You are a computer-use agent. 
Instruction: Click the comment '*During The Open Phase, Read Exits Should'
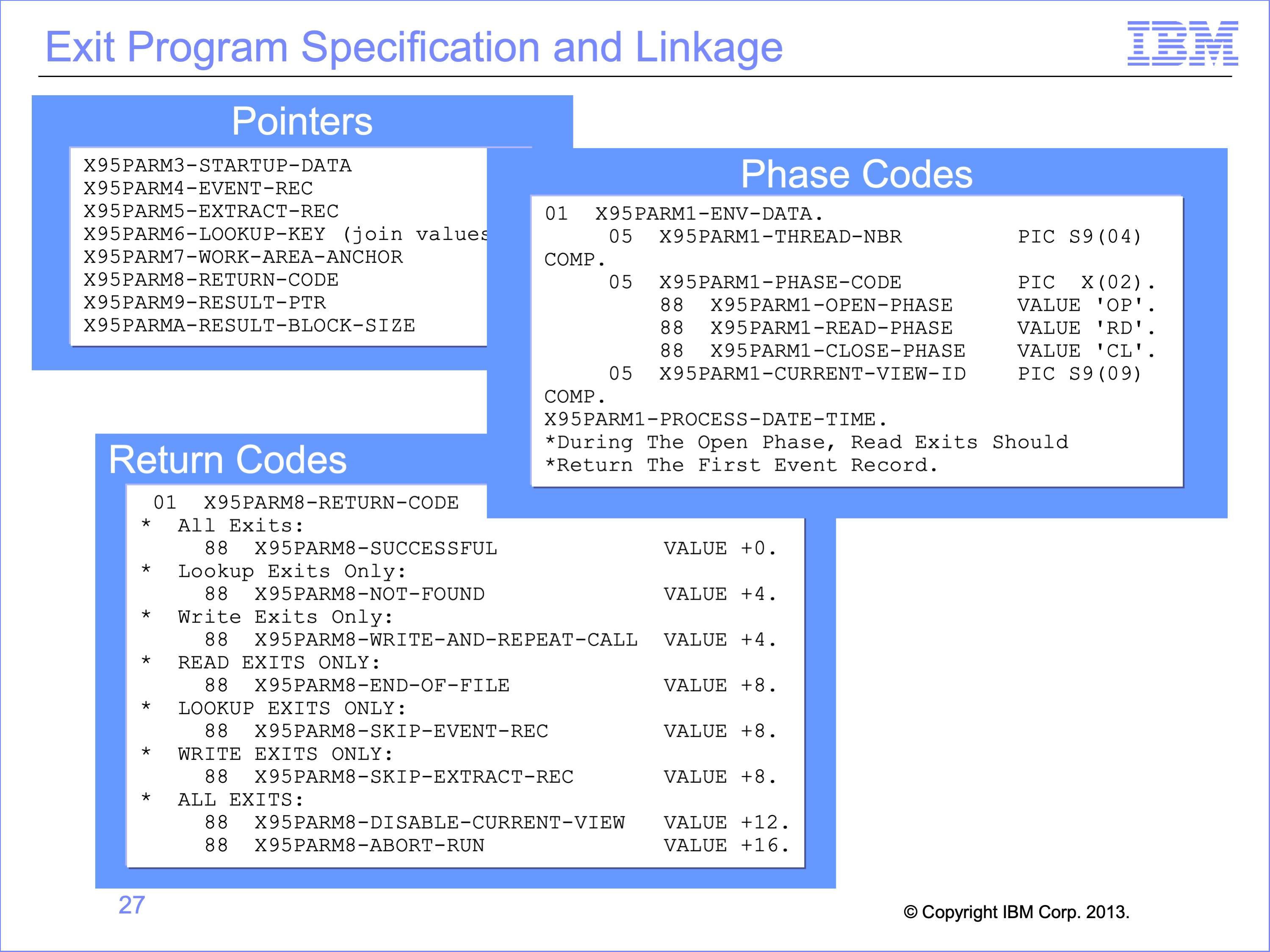[806, 442]
